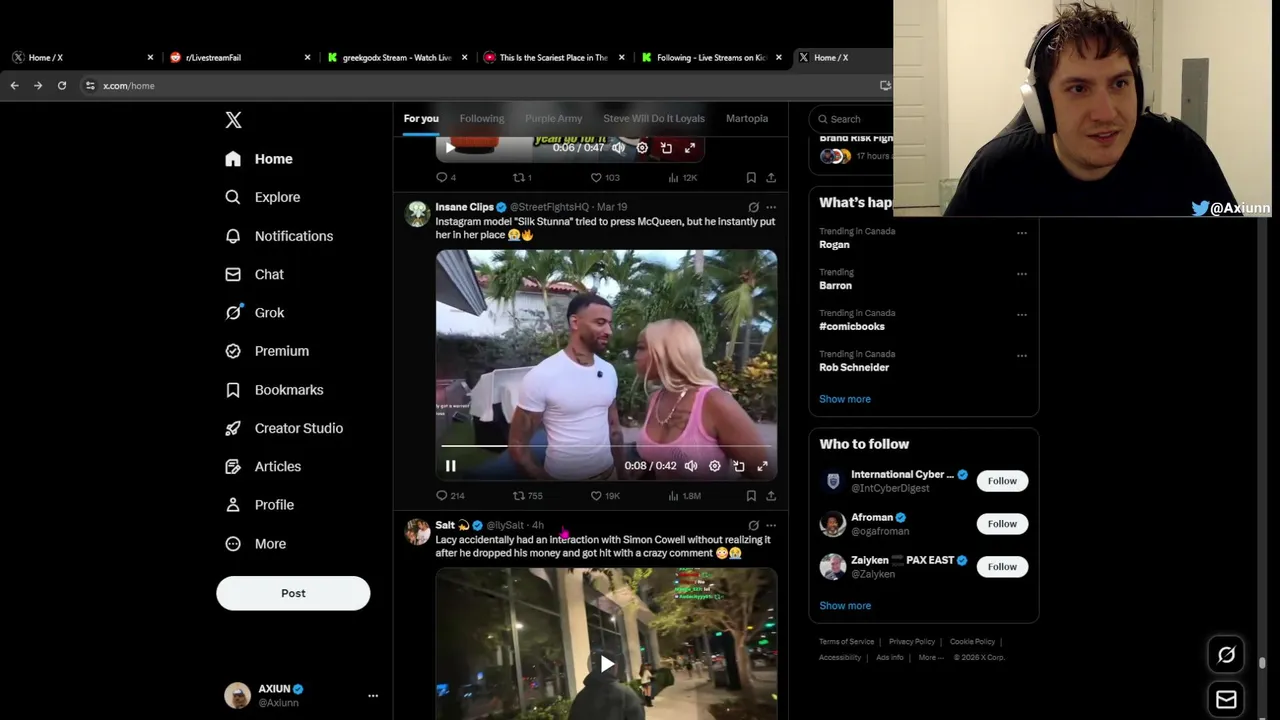Click the X logo in sidebar
Viewport: 1280px width, 720px height.
(x=233, y=120)
